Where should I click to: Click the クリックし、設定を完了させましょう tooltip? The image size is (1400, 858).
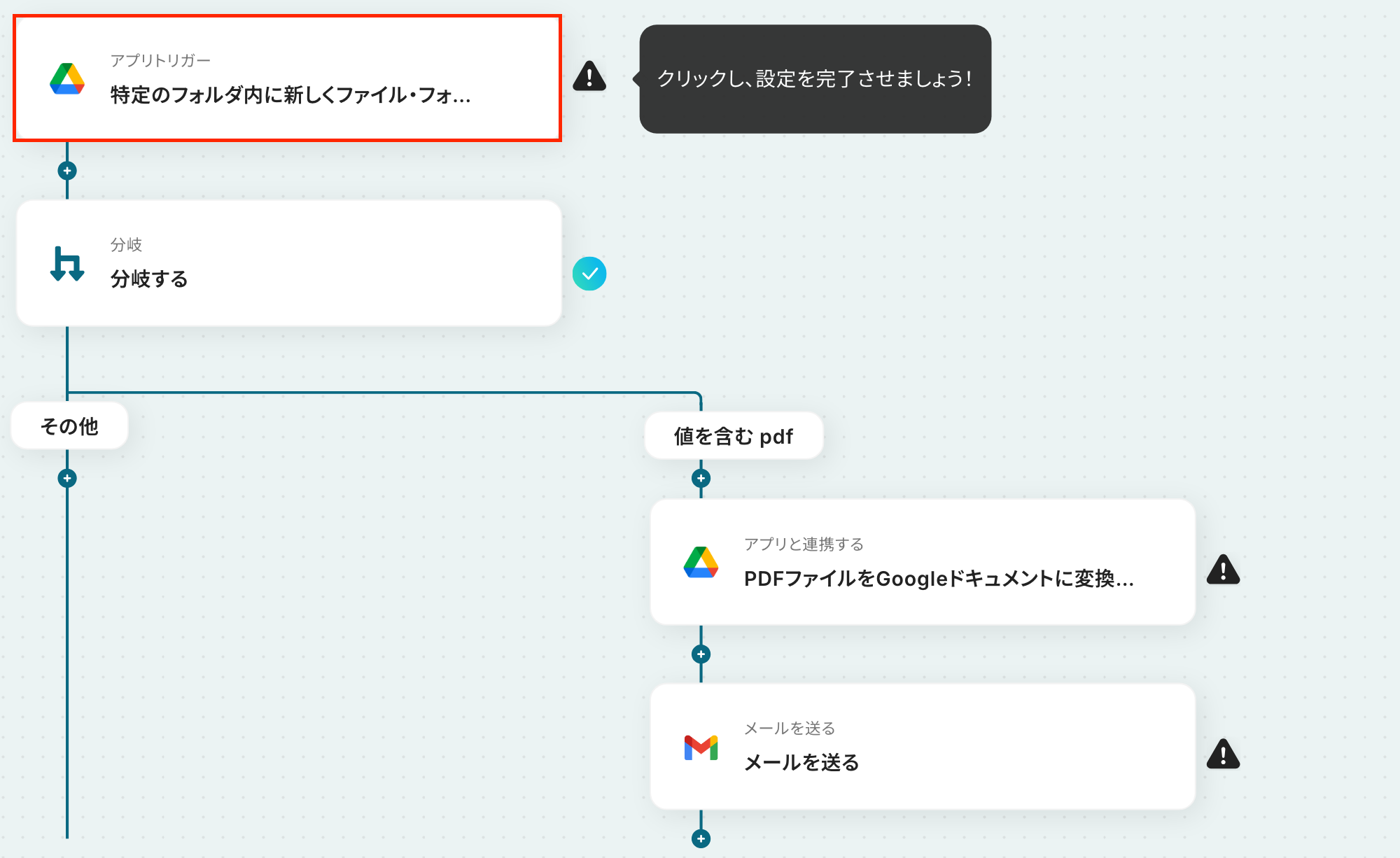pos(815,79)
